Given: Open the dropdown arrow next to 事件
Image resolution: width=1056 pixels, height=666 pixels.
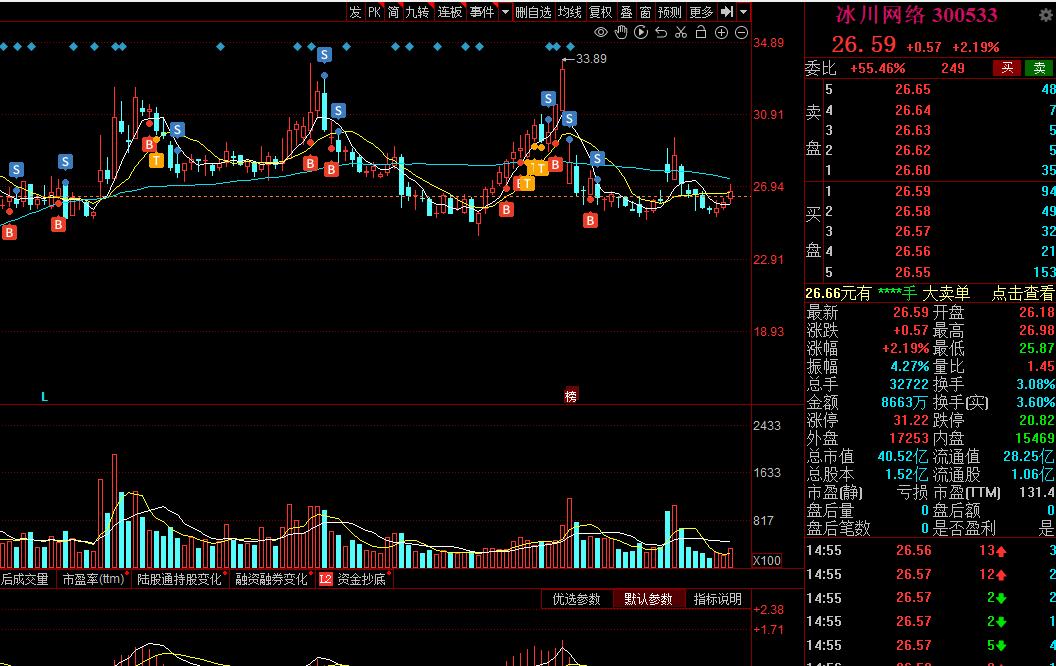Looking at the screenshot, I should click(x=505, y=12).
